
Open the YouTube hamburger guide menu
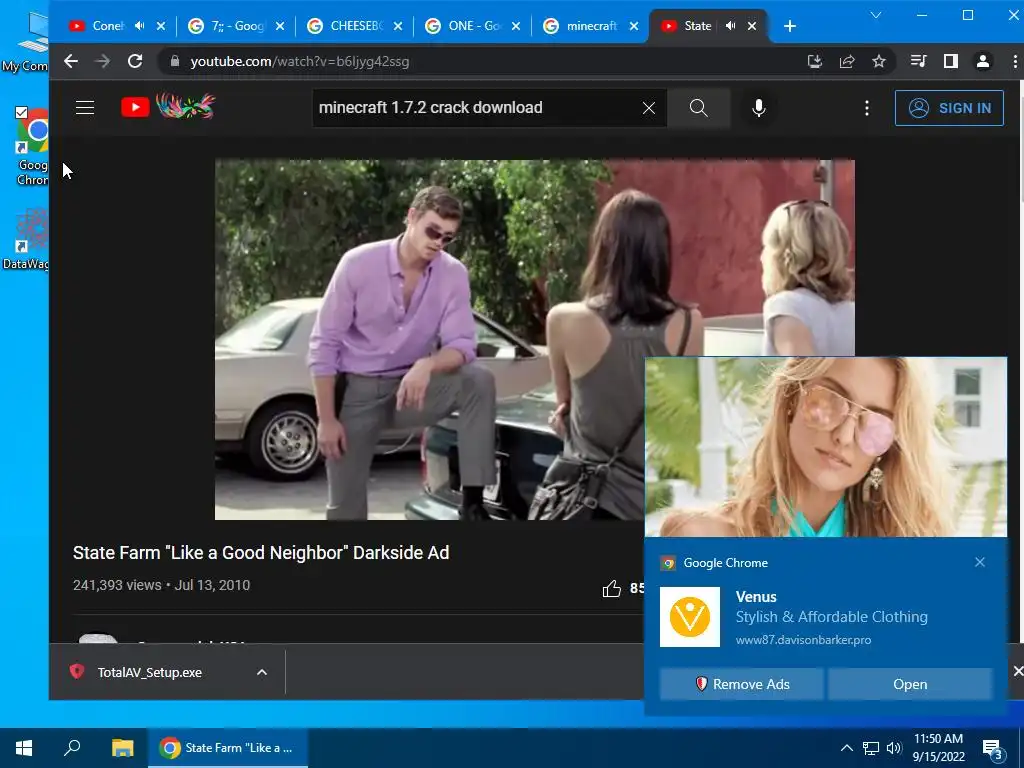[x=85, y=108]
